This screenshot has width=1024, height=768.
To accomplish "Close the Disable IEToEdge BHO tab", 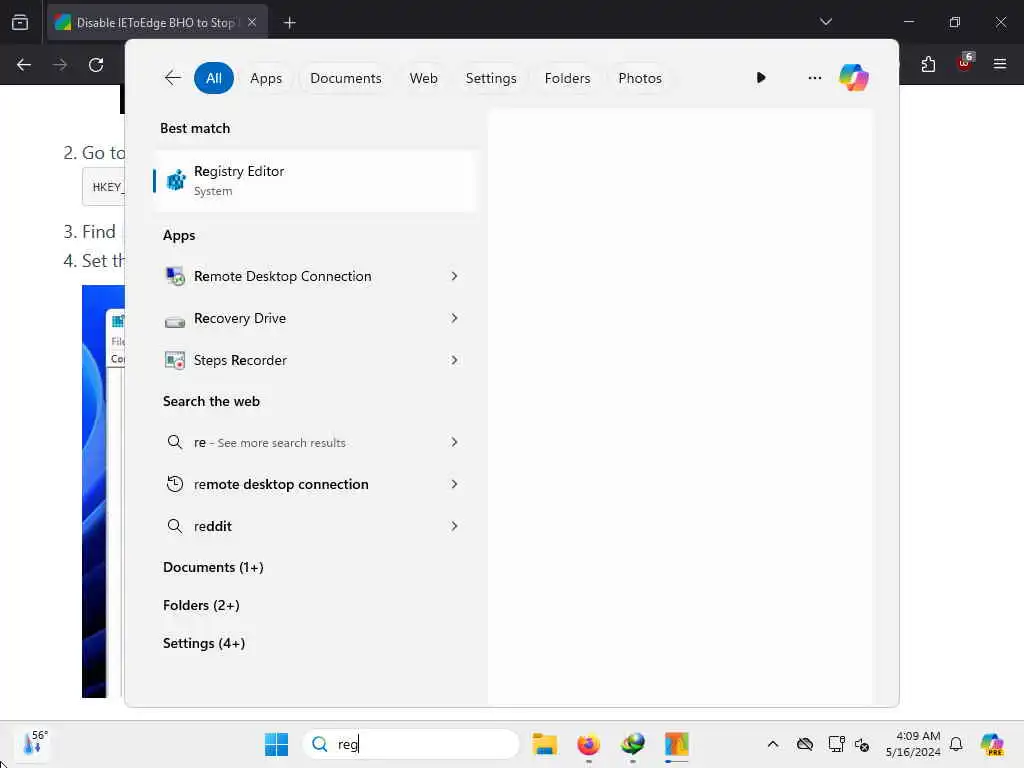I will pos(252,22).
